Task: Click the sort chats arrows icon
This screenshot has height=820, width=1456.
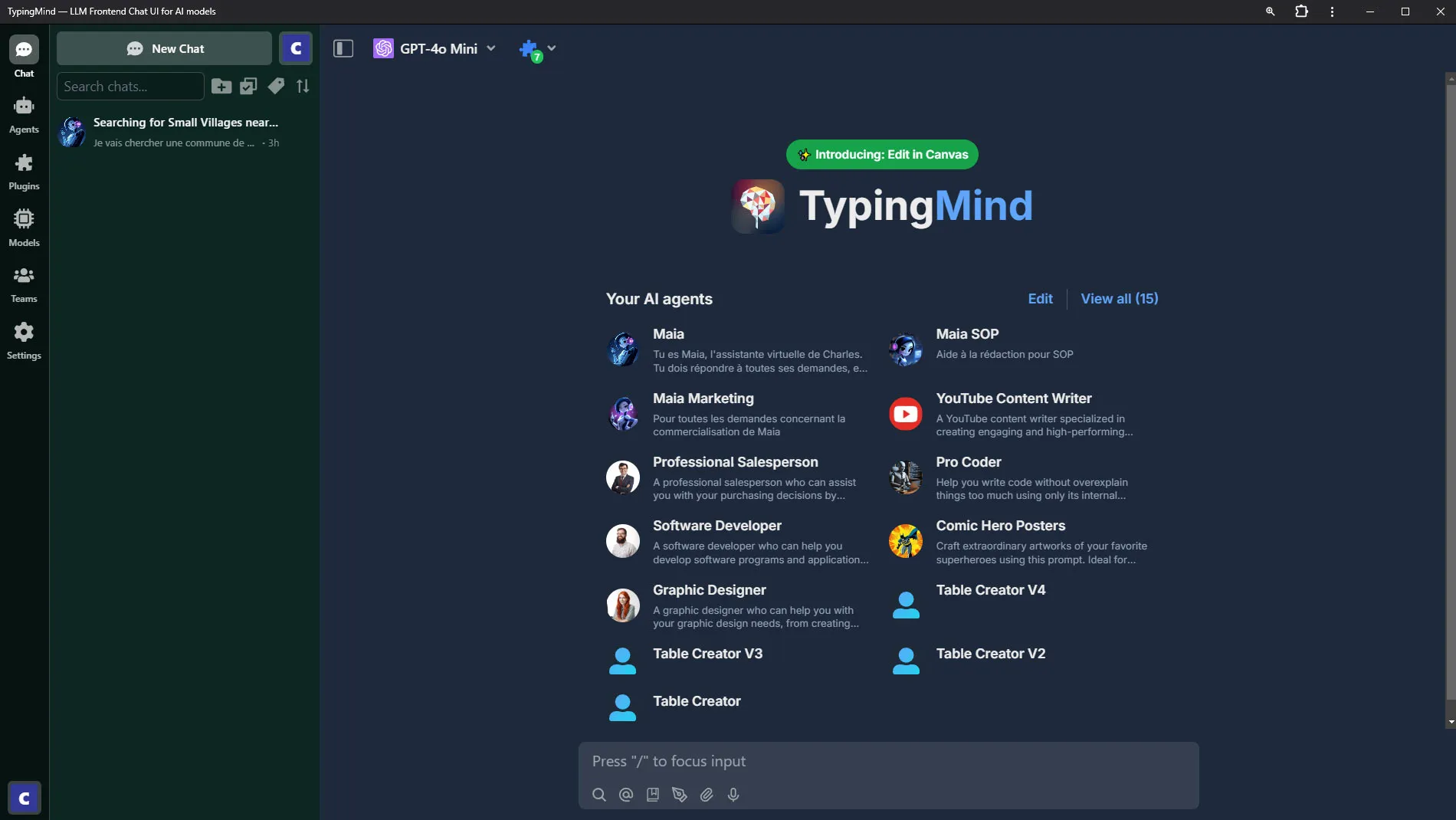Action: point(303,86)
